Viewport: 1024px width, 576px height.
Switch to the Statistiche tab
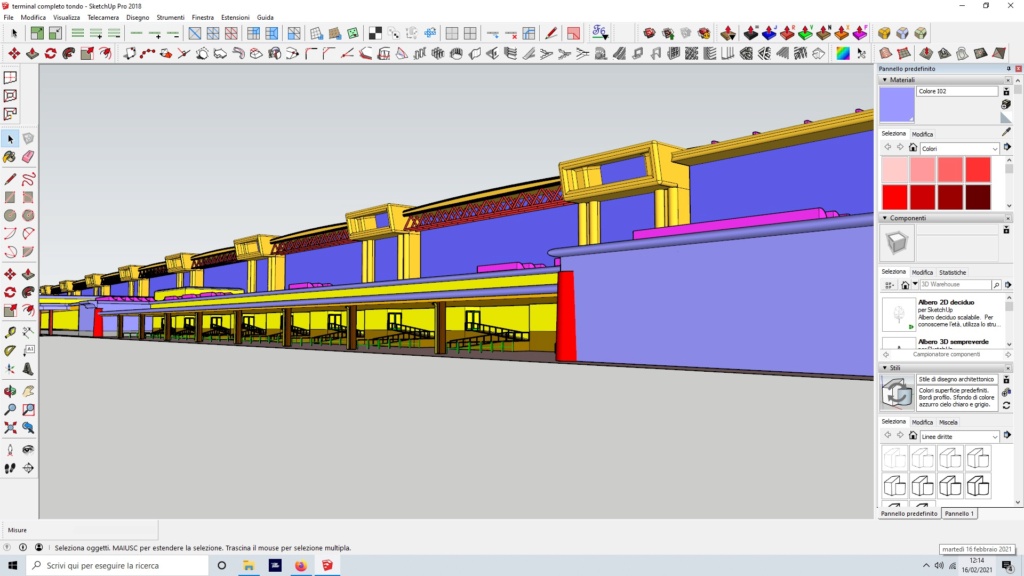[x=952, y=272]
